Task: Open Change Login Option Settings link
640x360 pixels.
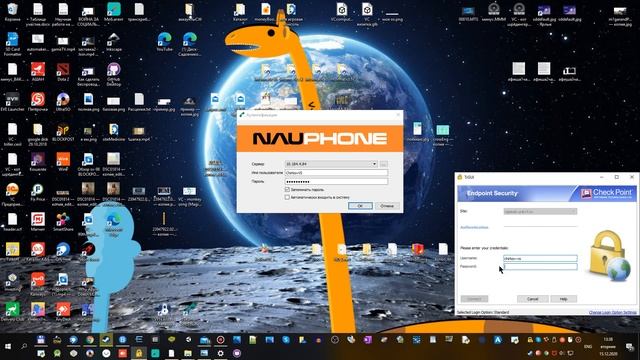Action: pyautogui.click(x=613, y=312)
